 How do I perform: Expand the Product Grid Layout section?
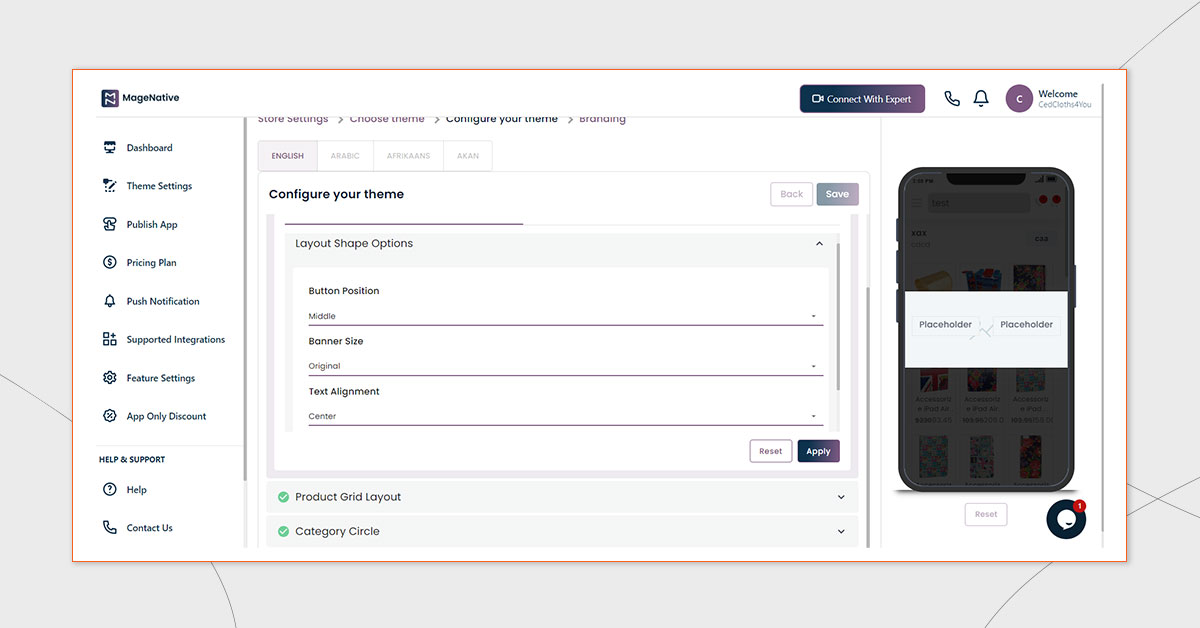[x=841, y=497]
